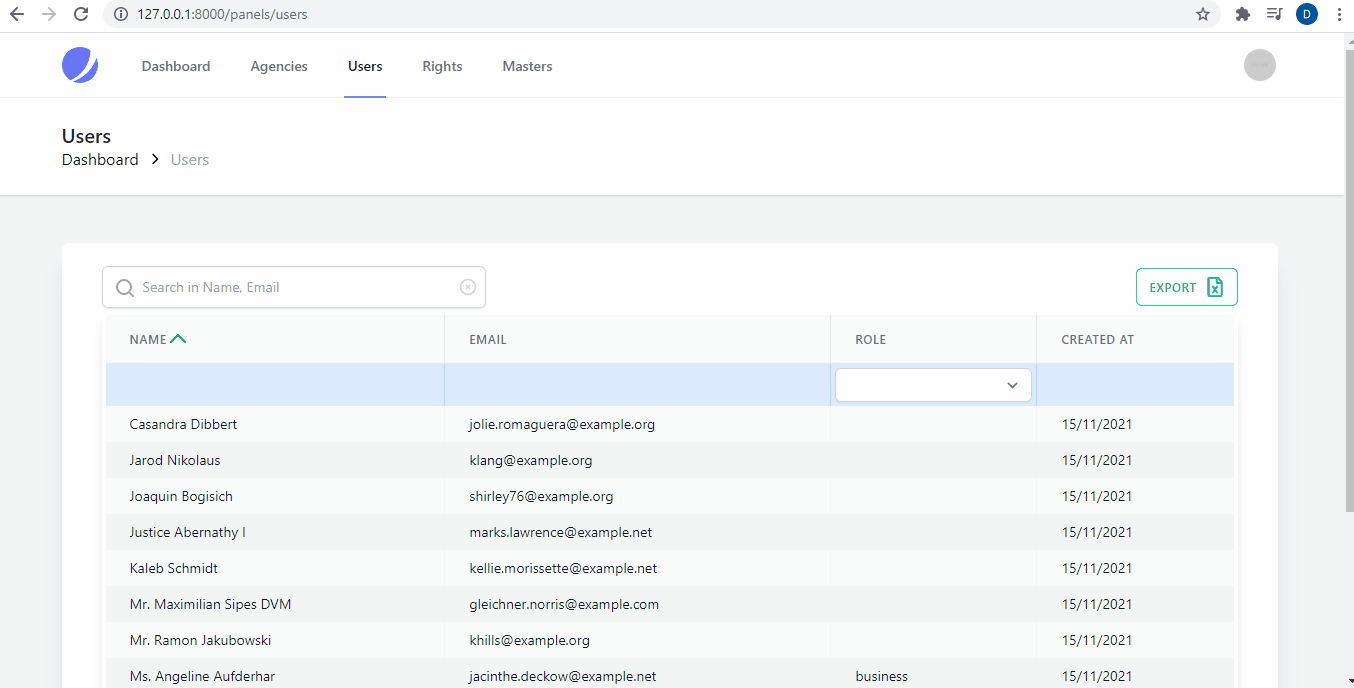Click the magnifier icon in the search box
The image size is (1354, 688).
coord(125,288)
